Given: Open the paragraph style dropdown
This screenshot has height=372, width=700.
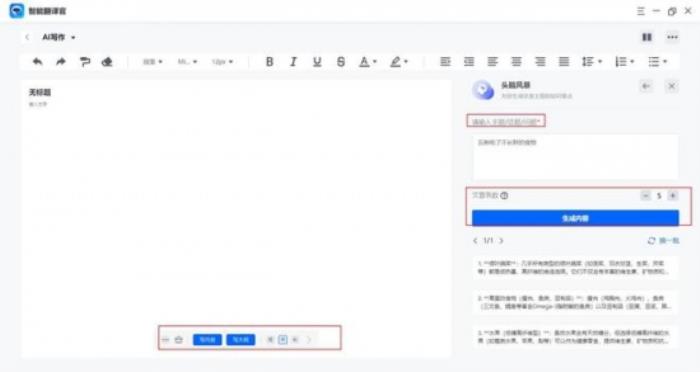Looking at the screenshot, I should pyautogui.click(x=152, y=62).
